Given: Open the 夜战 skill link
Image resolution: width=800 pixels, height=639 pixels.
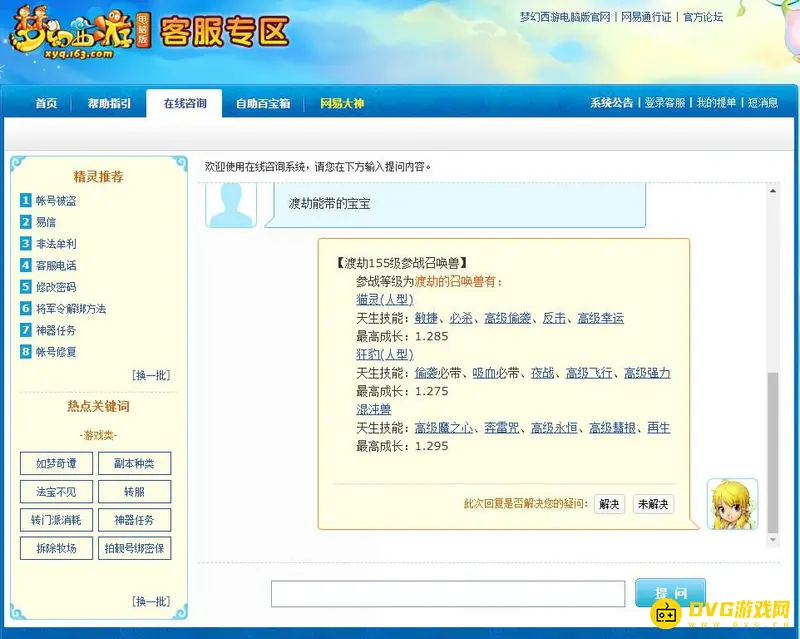Looking at the screenshot, I should [x=542, y=373].
